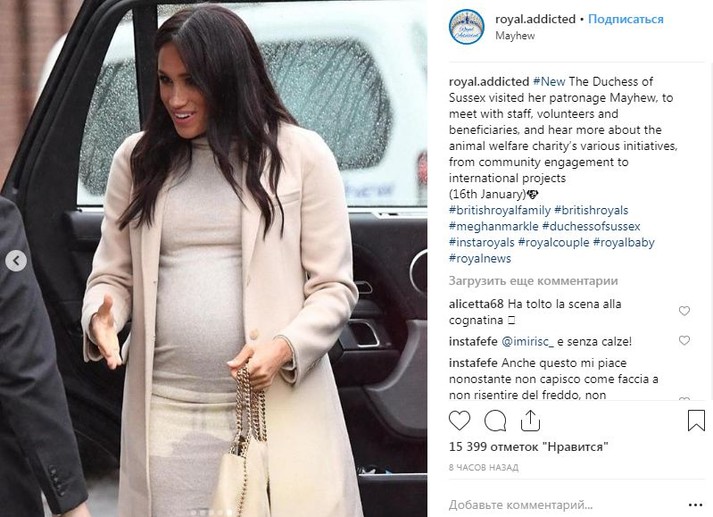Follow account via Подписаться link

[x=626, y=19]
